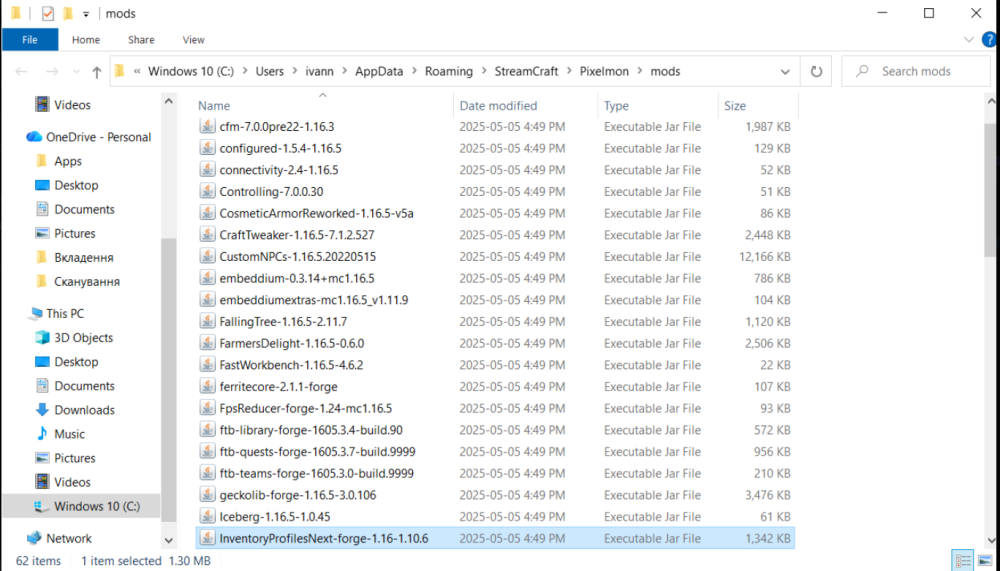This screenshot has width=1000, height=571.
Task: Click the Help question mark icon
Action: coord(989,40)
